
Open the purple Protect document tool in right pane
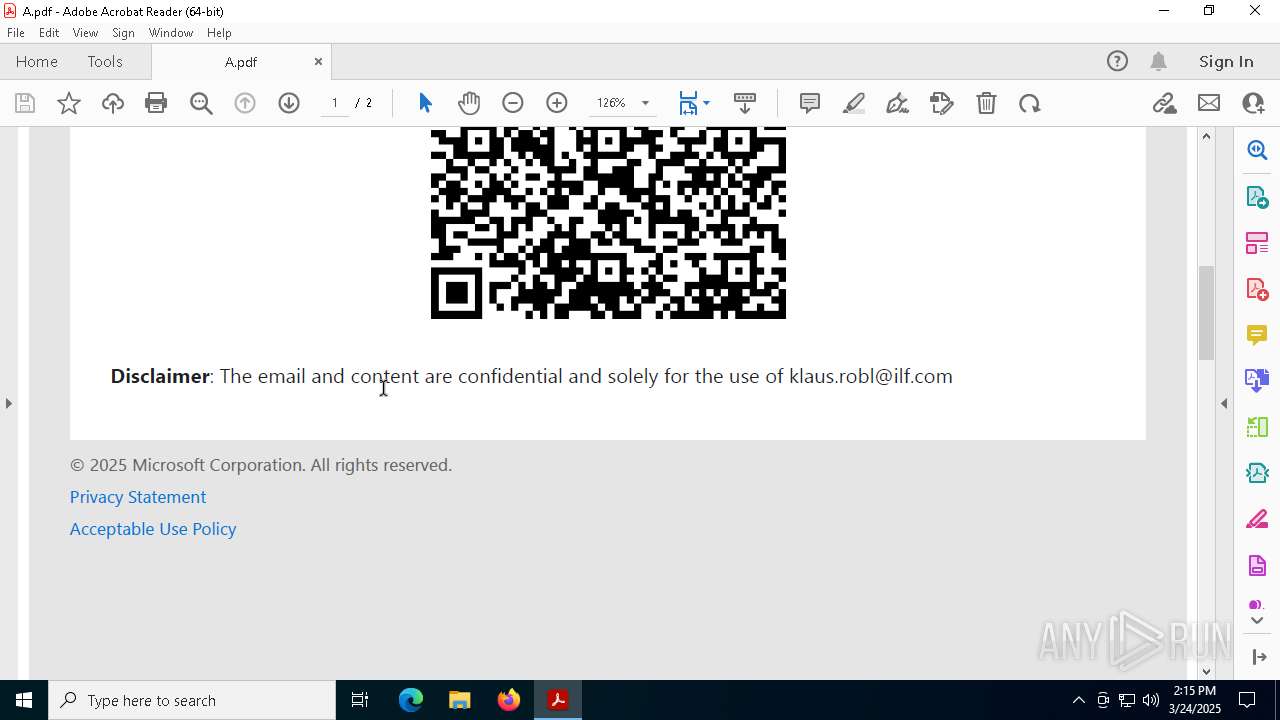coord(1257,566)
